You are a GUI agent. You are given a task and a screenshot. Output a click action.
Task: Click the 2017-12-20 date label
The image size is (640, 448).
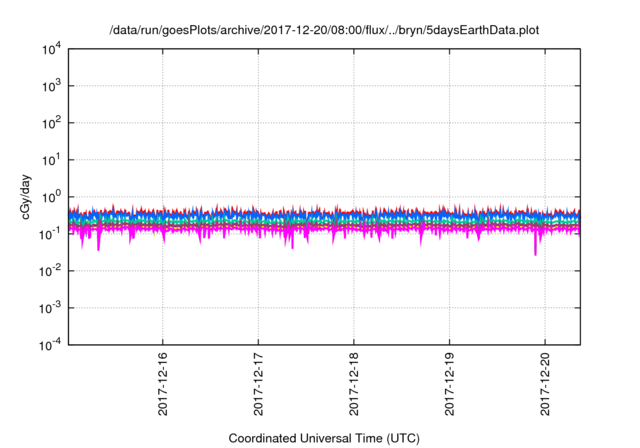(x=545, y=384)
